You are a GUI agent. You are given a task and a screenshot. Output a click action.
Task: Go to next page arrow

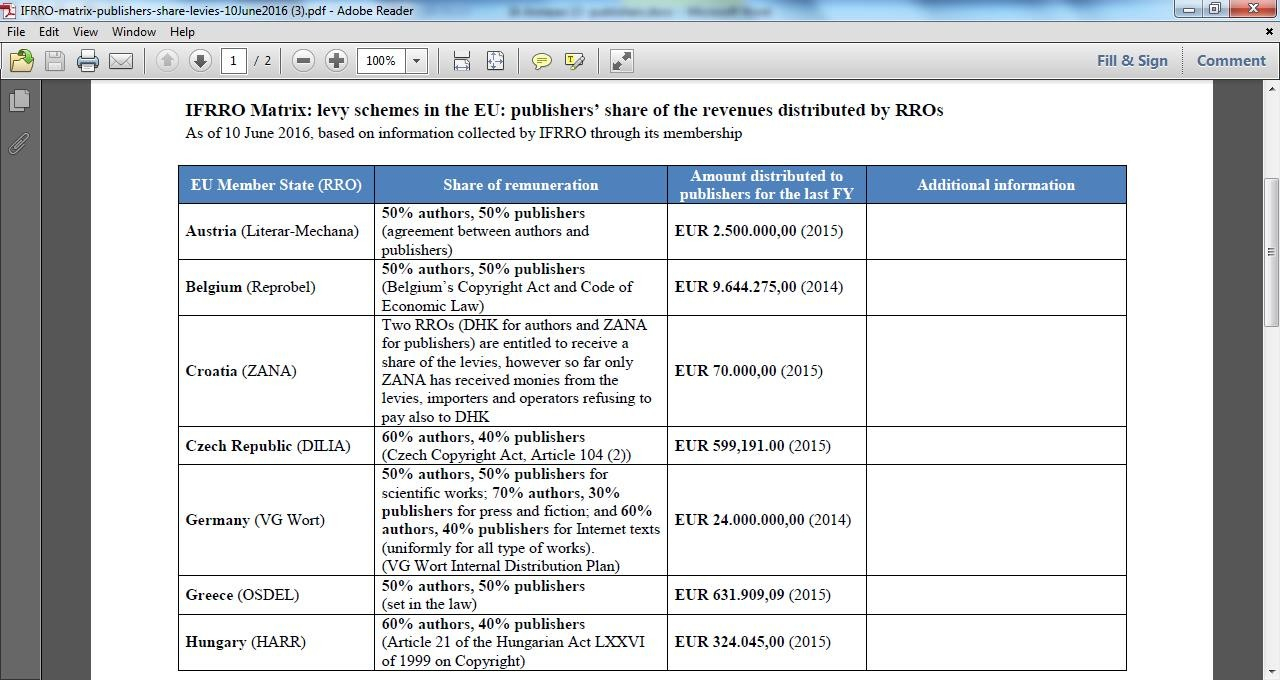pos(200,61)
